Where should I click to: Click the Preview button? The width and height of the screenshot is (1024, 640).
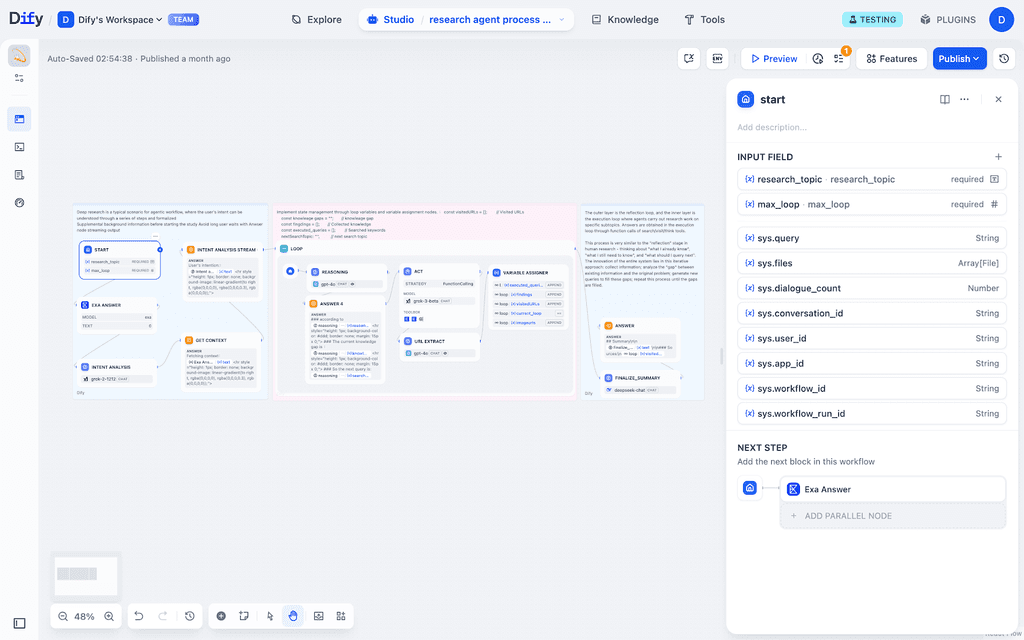click(x=773, y=58)
